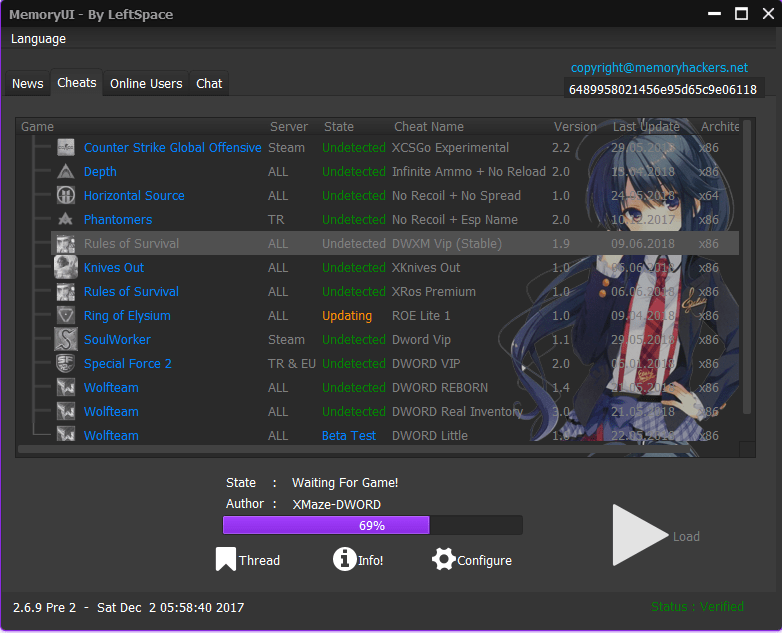Click cheat name No Recoil + Esp Name
The image size is (782, 633).
coord(455,219)
